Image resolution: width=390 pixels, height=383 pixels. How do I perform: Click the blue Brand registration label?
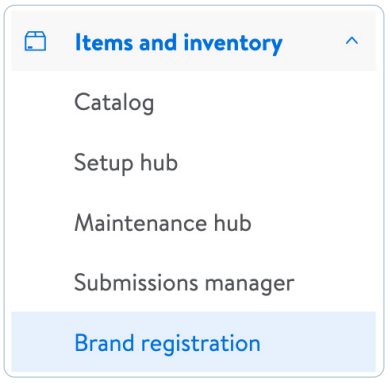(x=167, y=343)
